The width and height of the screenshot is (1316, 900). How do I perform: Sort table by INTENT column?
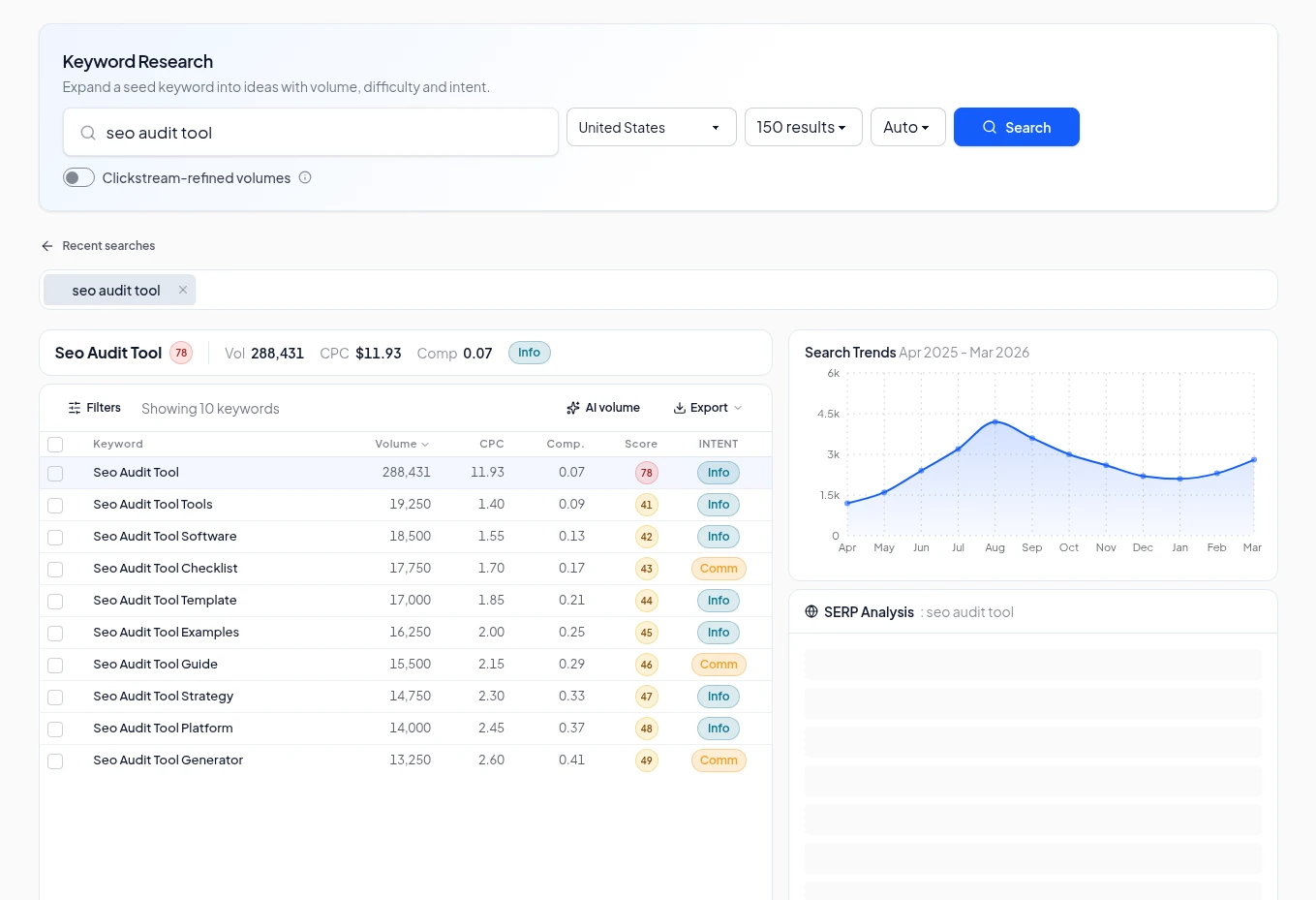pyautogui.click(x=719, y=444)
